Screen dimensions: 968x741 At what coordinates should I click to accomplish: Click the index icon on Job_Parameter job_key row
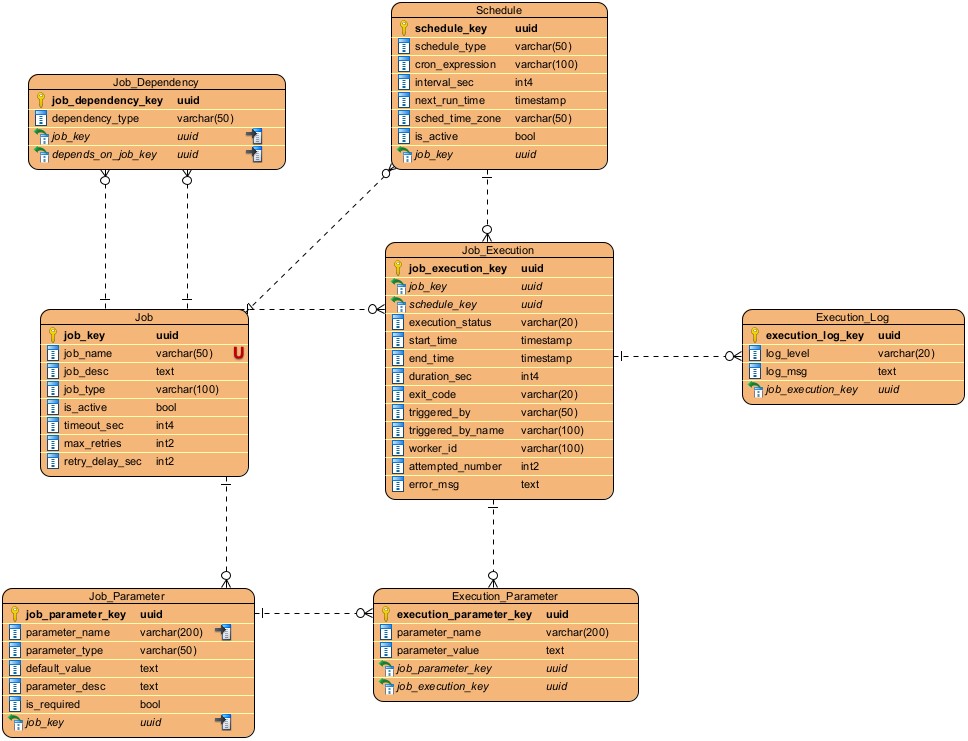[x=224, y=722]
